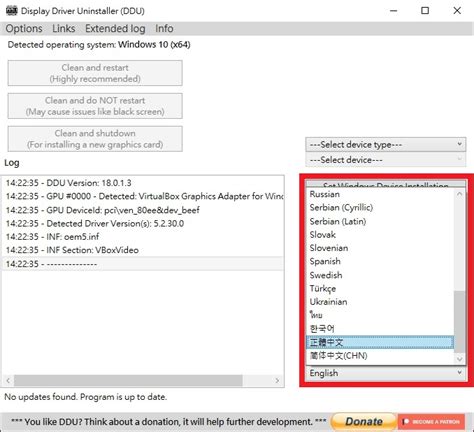474x432 pixels.
Task: Choose Russian from language list
Action: coord(380,194)
